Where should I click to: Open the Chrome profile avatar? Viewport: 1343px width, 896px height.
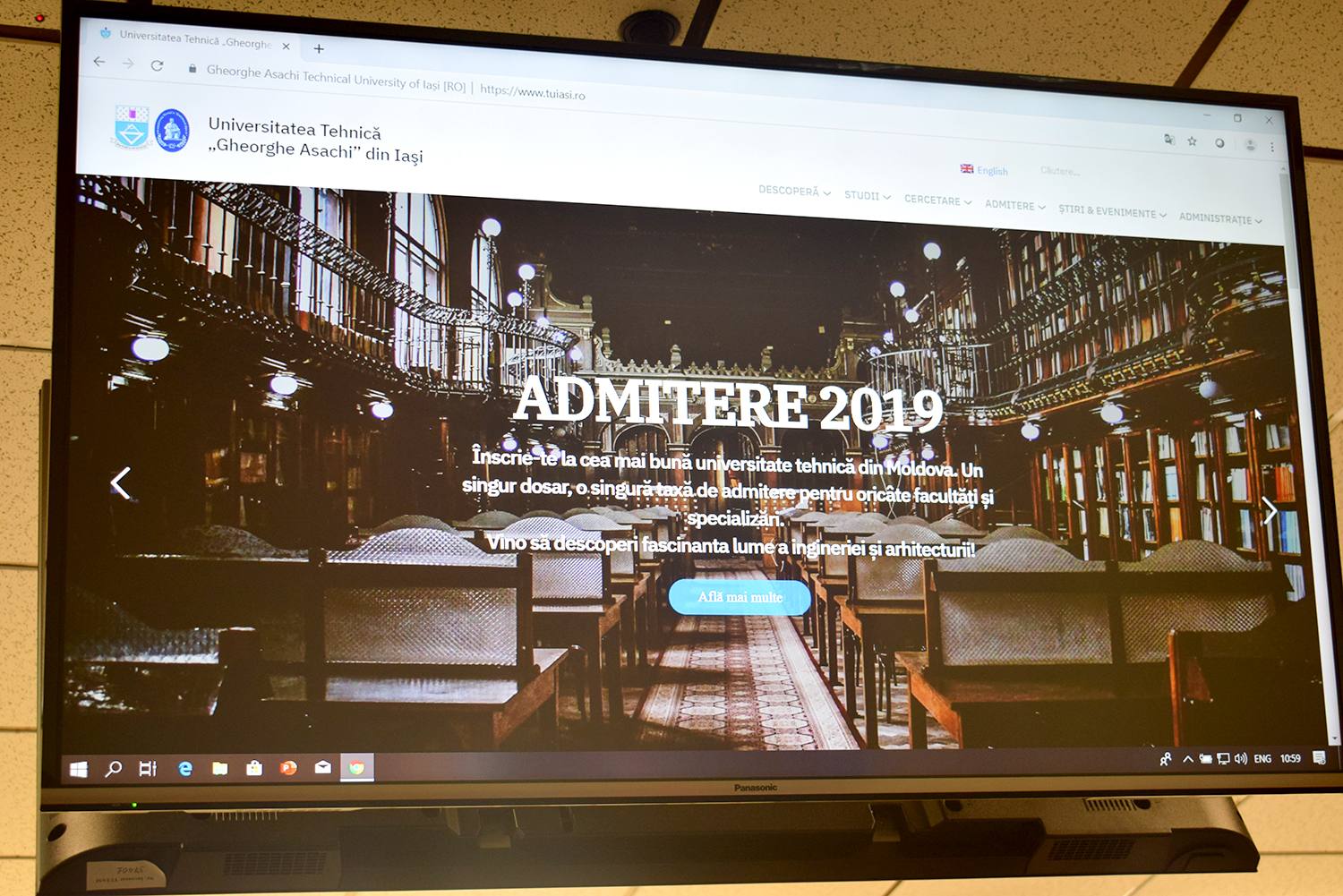pos(1250,145)
